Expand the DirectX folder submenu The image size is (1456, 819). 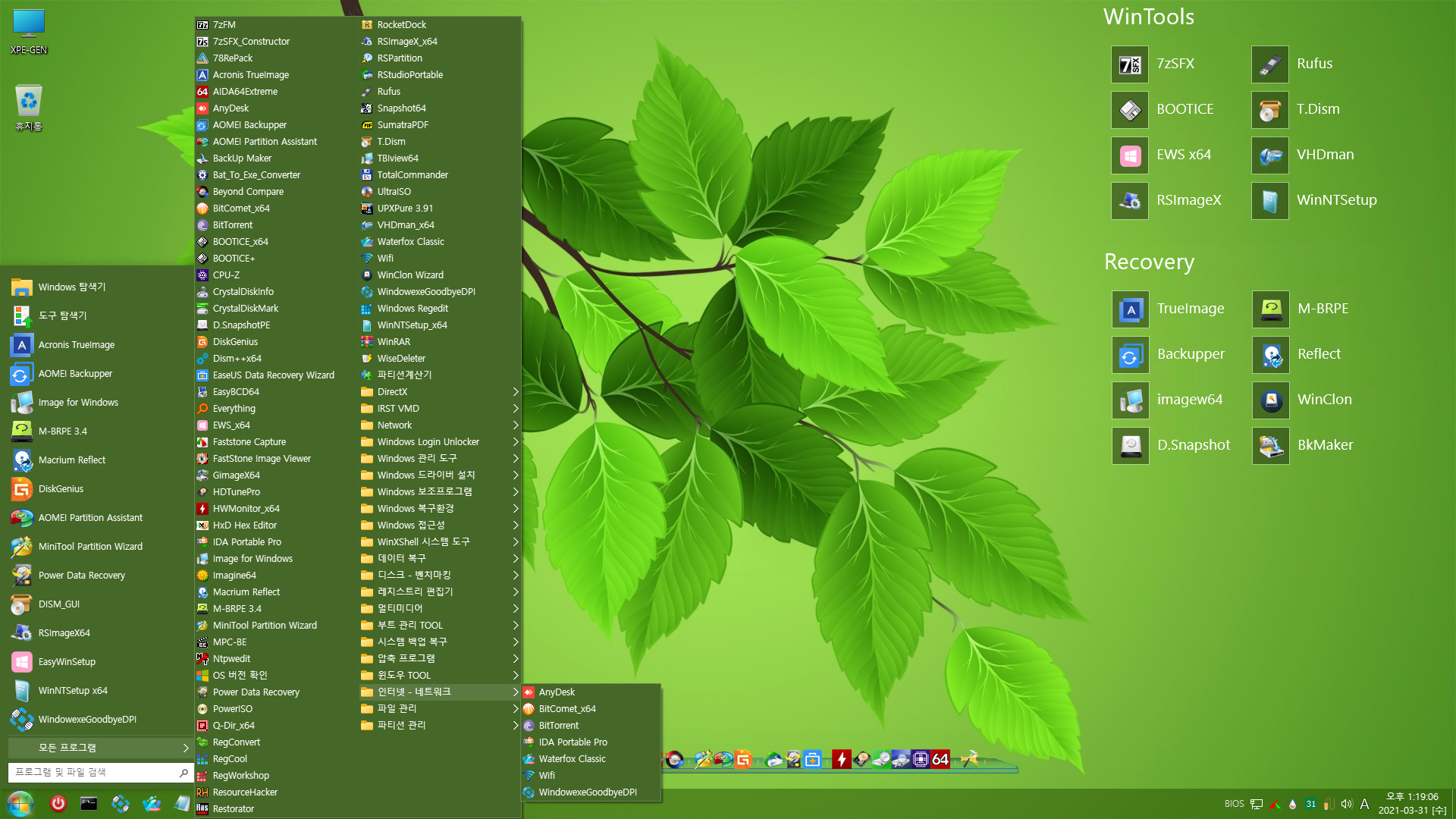[440, 392]
